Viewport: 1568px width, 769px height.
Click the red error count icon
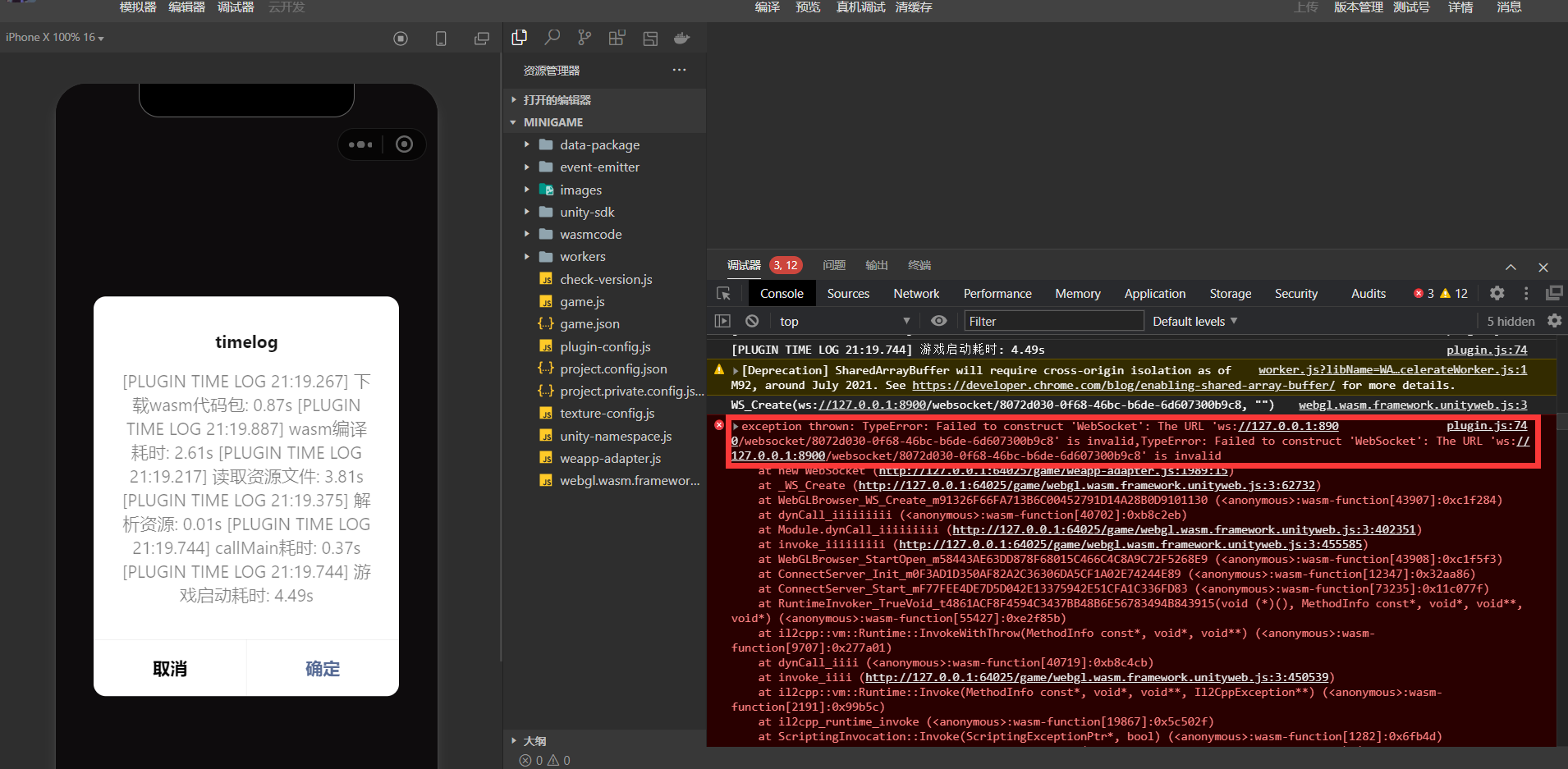1419,293
